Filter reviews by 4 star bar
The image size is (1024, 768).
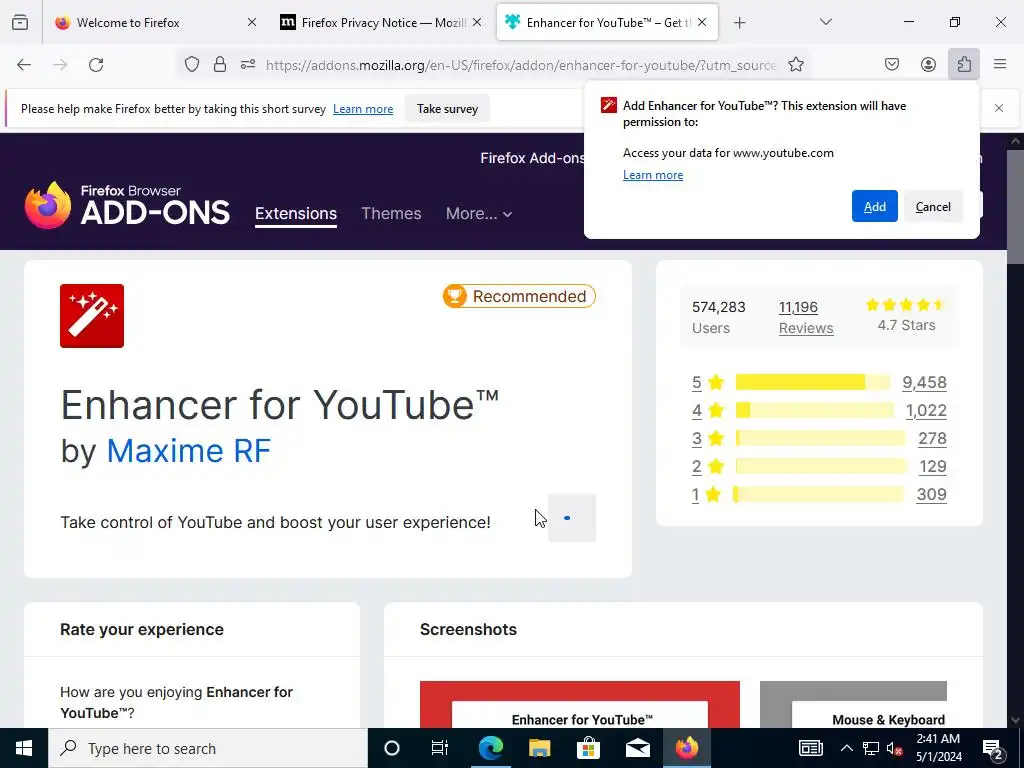[x=814, y=410]
